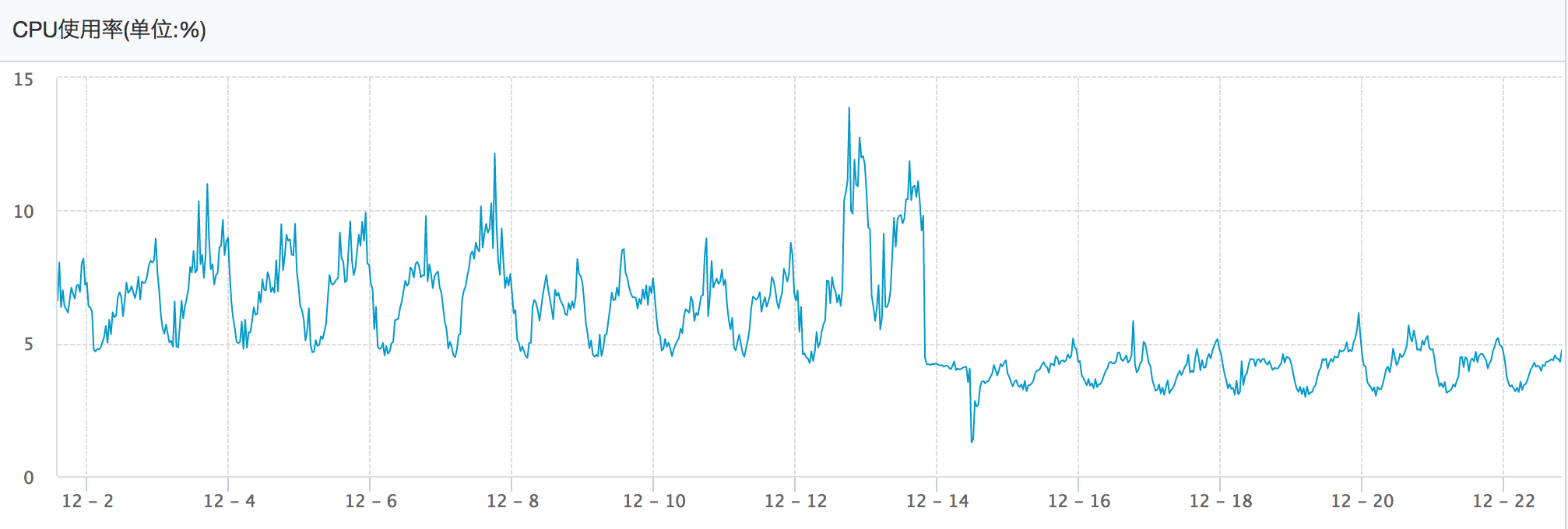Select the 12 – 12 date label

[796, 501]
